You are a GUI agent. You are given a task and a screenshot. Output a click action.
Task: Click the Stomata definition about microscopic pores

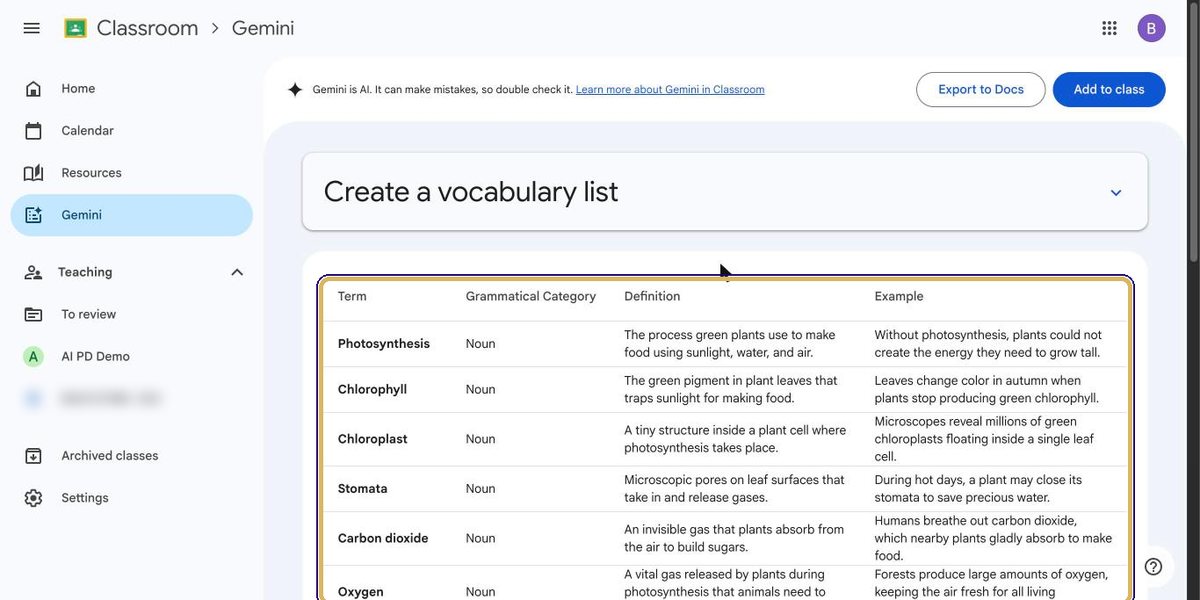pos(734,489)
